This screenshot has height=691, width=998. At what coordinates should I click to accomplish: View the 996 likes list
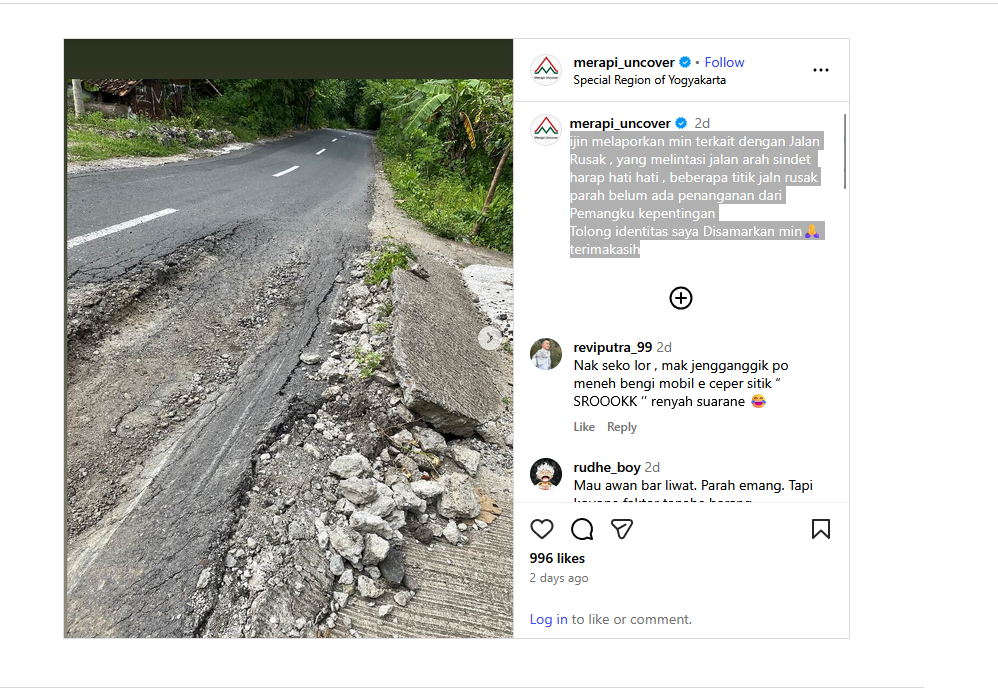pos(557,558)
